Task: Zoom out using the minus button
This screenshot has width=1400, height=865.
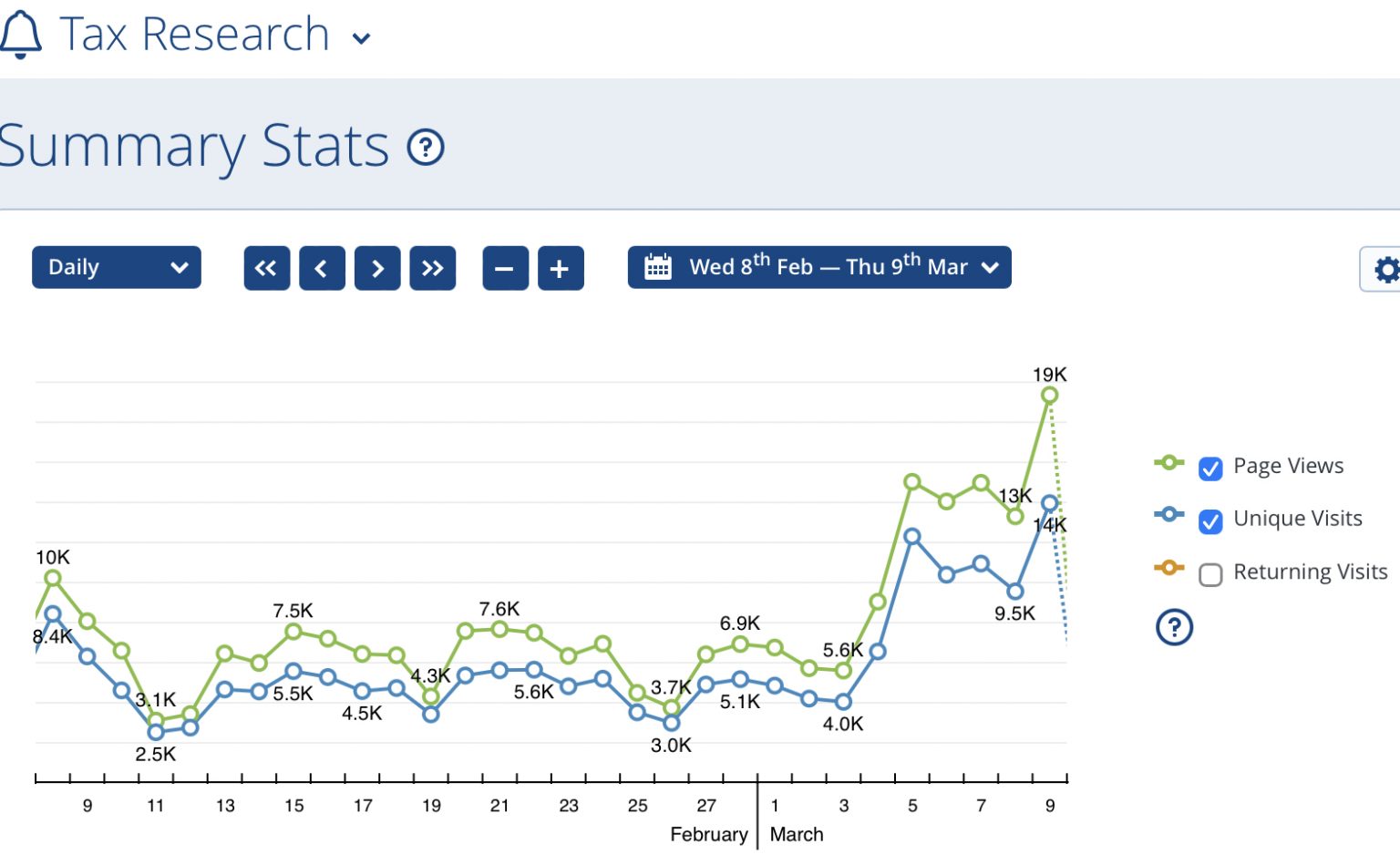Action: point(505,269)
